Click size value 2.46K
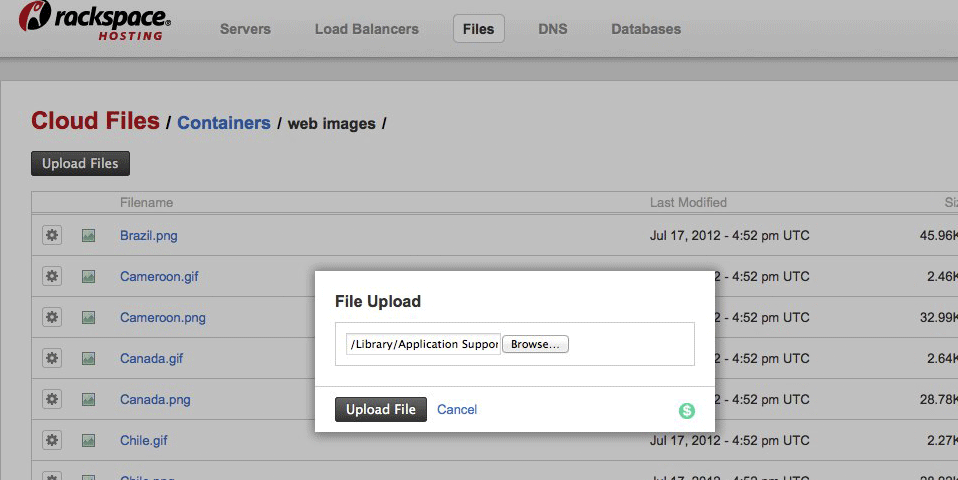958x480 pixels. (942, 277)
